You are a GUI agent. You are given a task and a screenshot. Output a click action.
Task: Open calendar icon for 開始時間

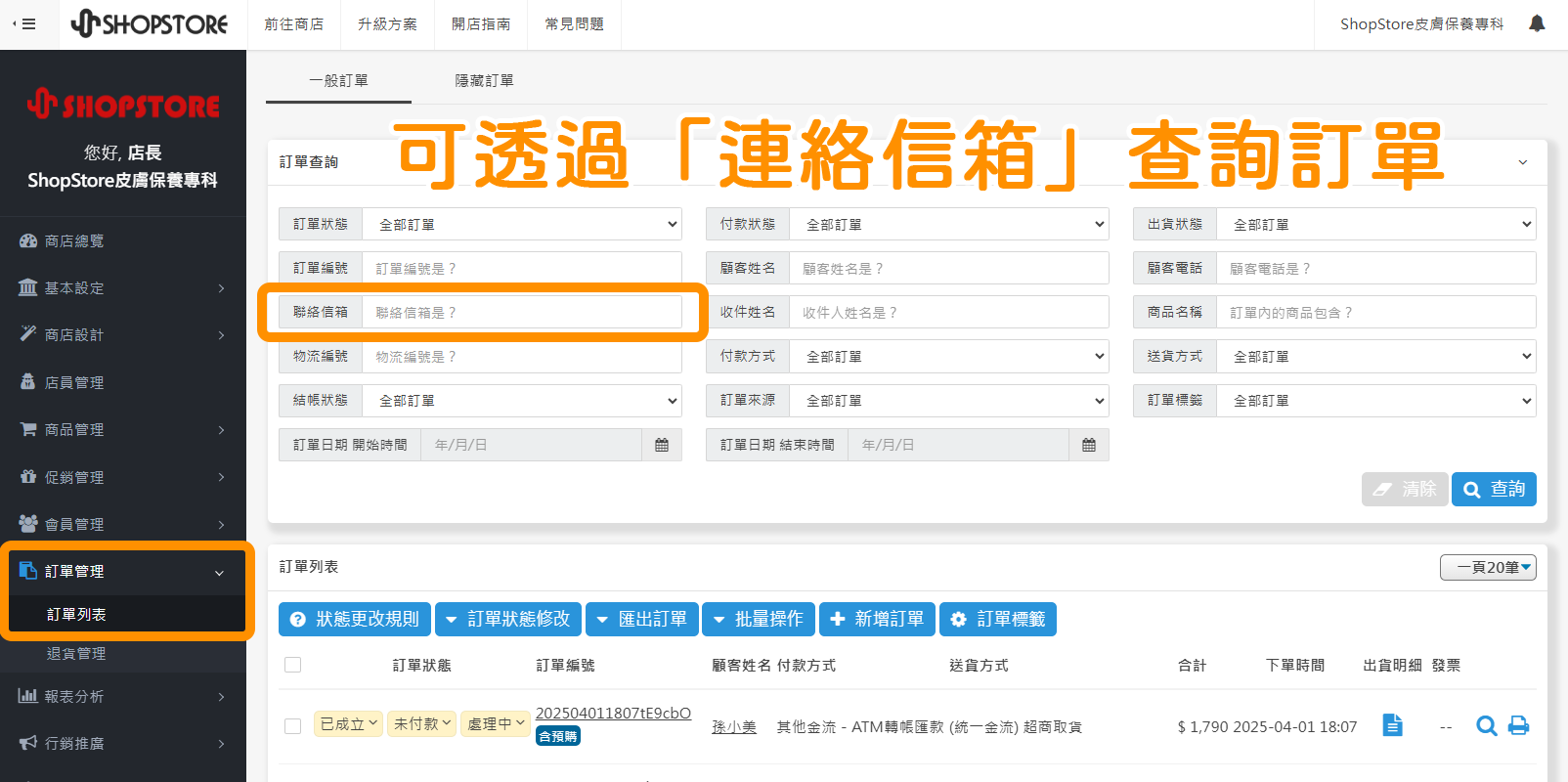662,445
